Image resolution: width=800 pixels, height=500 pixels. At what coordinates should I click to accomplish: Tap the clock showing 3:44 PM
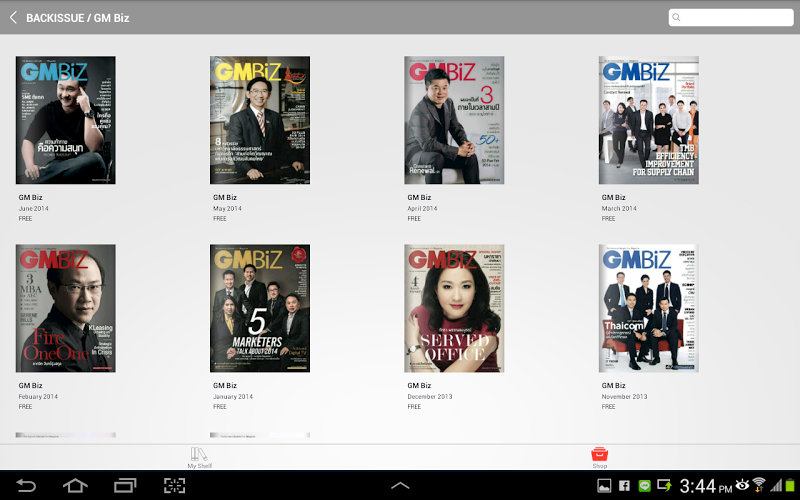[705, 486]
